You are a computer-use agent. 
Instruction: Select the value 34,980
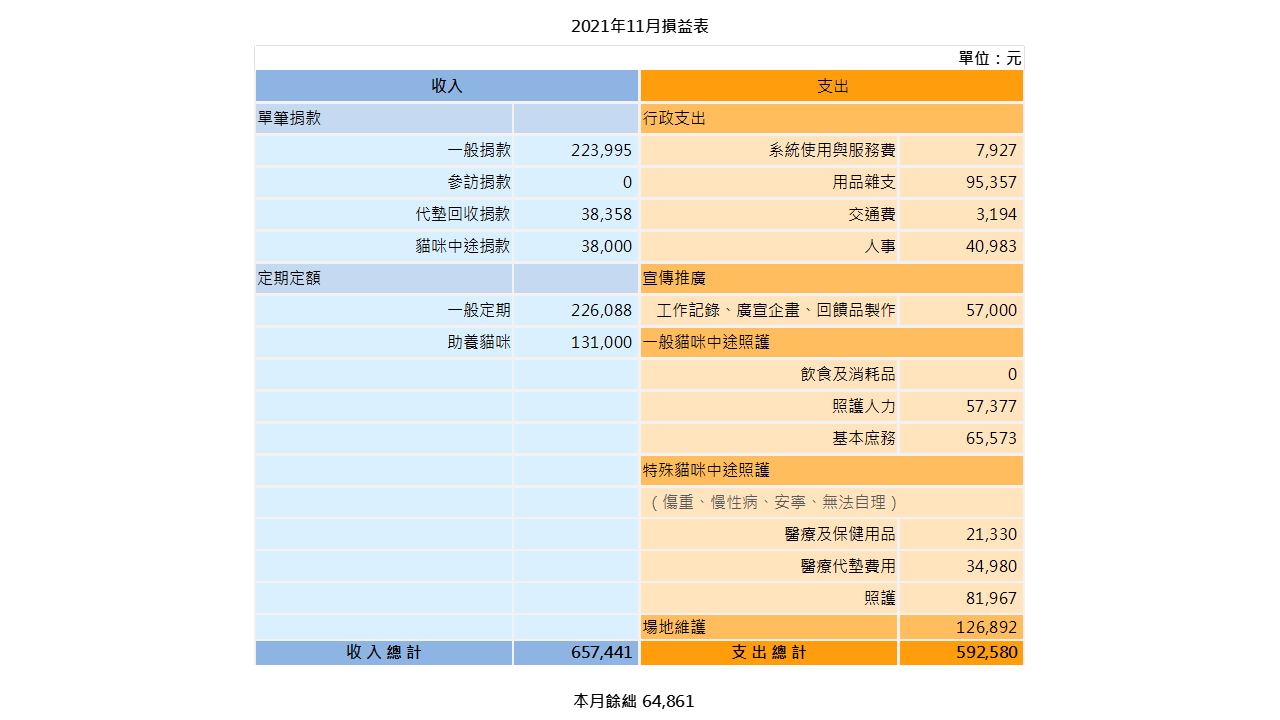pyautogui.click(x=992, y=566)
